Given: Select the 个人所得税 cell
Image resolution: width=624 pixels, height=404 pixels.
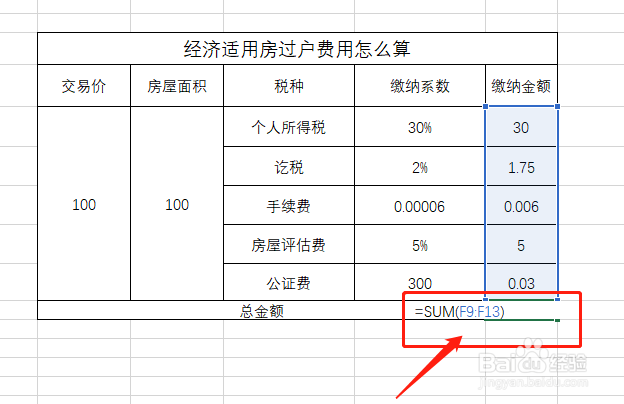Looking at the screenshot, I should point(289,127).
